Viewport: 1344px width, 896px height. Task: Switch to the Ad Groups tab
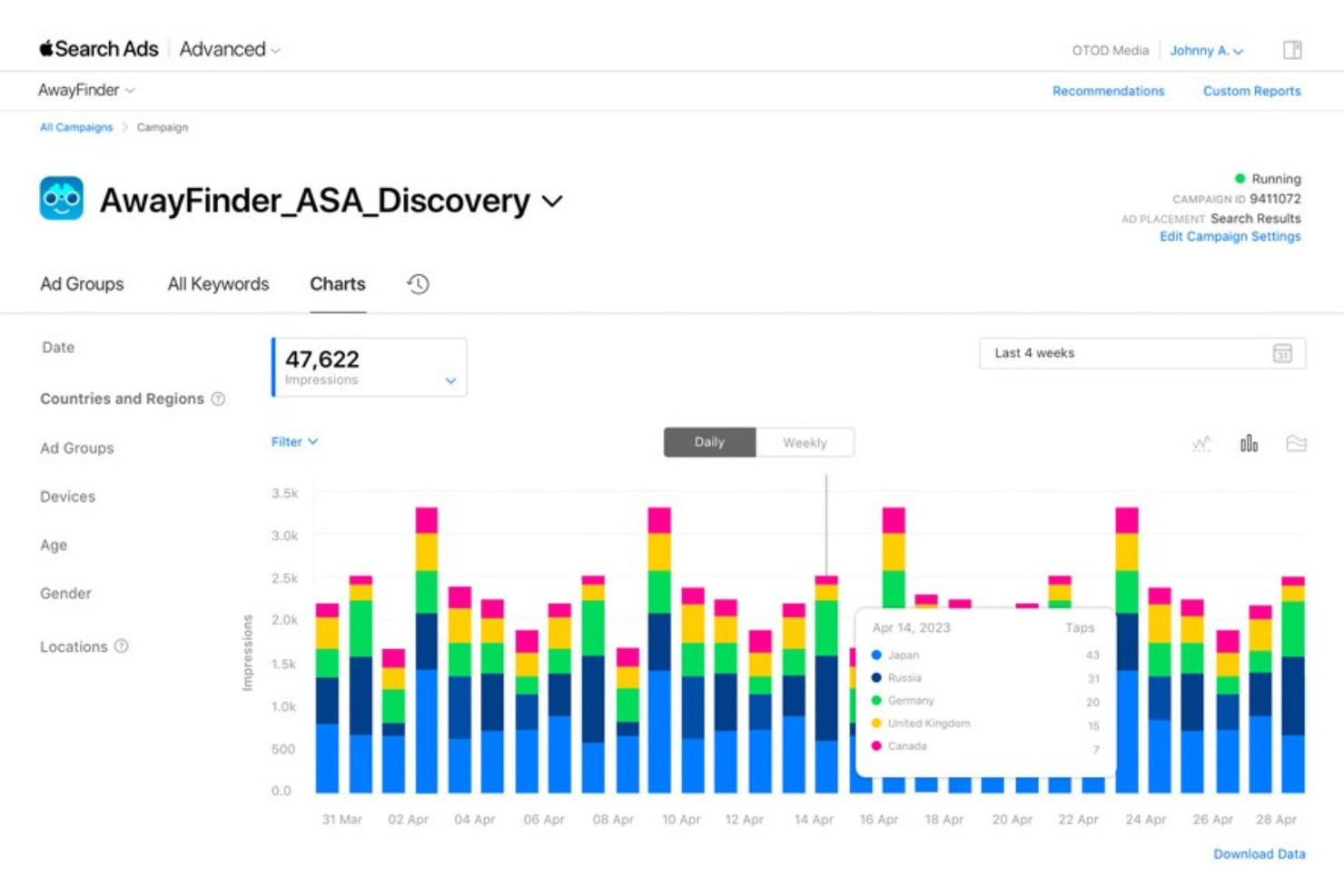click(82, 284)
